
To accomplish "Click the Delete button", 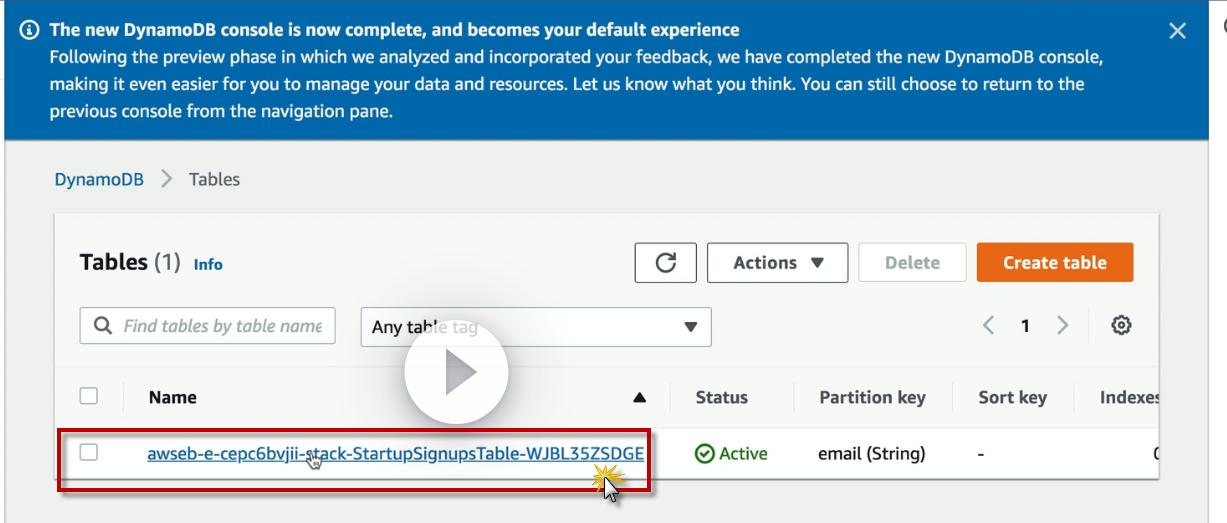I will [x=912, y=263].
